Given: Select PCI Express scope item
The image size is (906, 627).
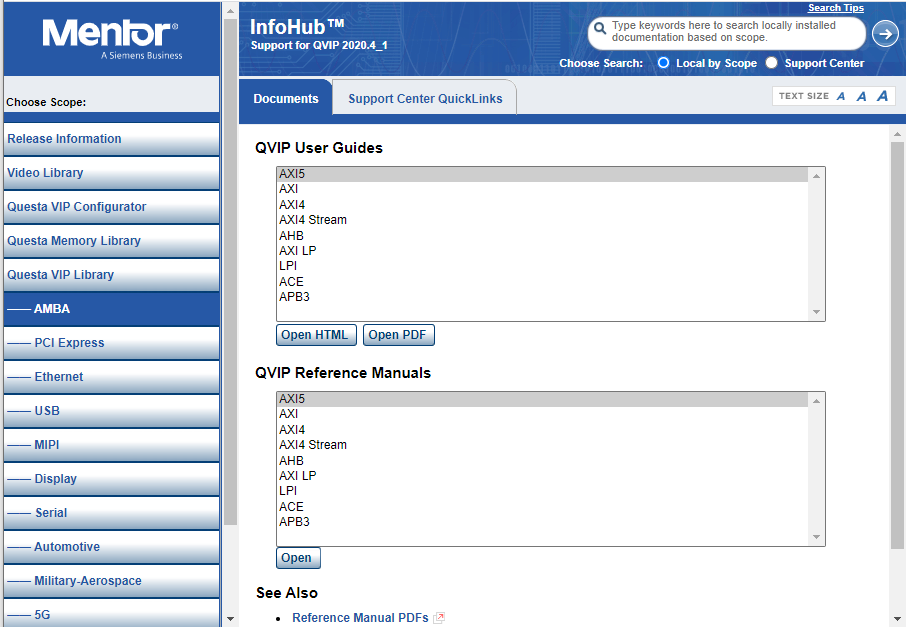Looking at the screenshot, I should click(x=111, y=343).
